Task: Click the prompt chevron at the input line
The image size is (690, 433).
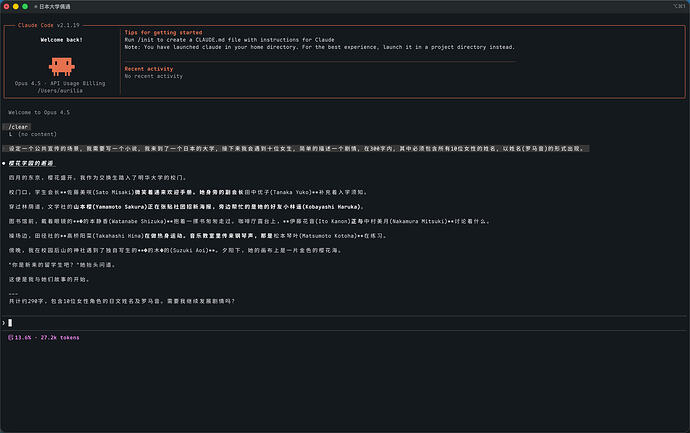Action: (4, 323)
